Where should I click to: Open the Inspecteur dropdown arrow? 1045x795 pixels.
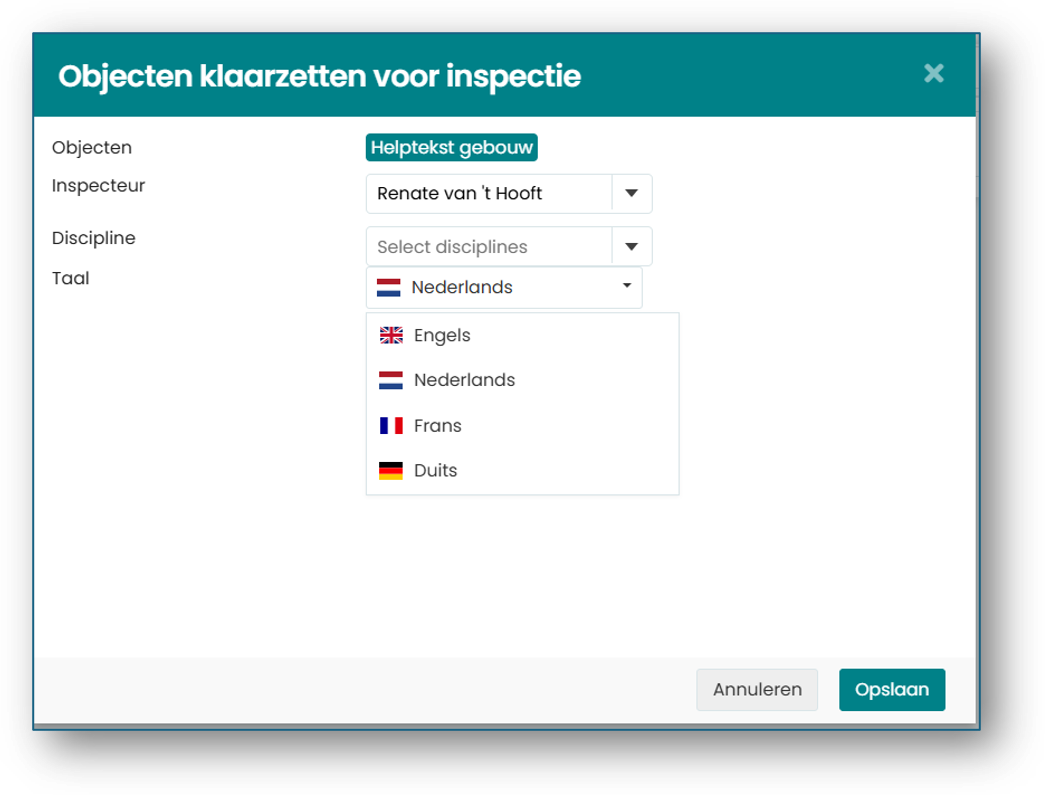632,193
